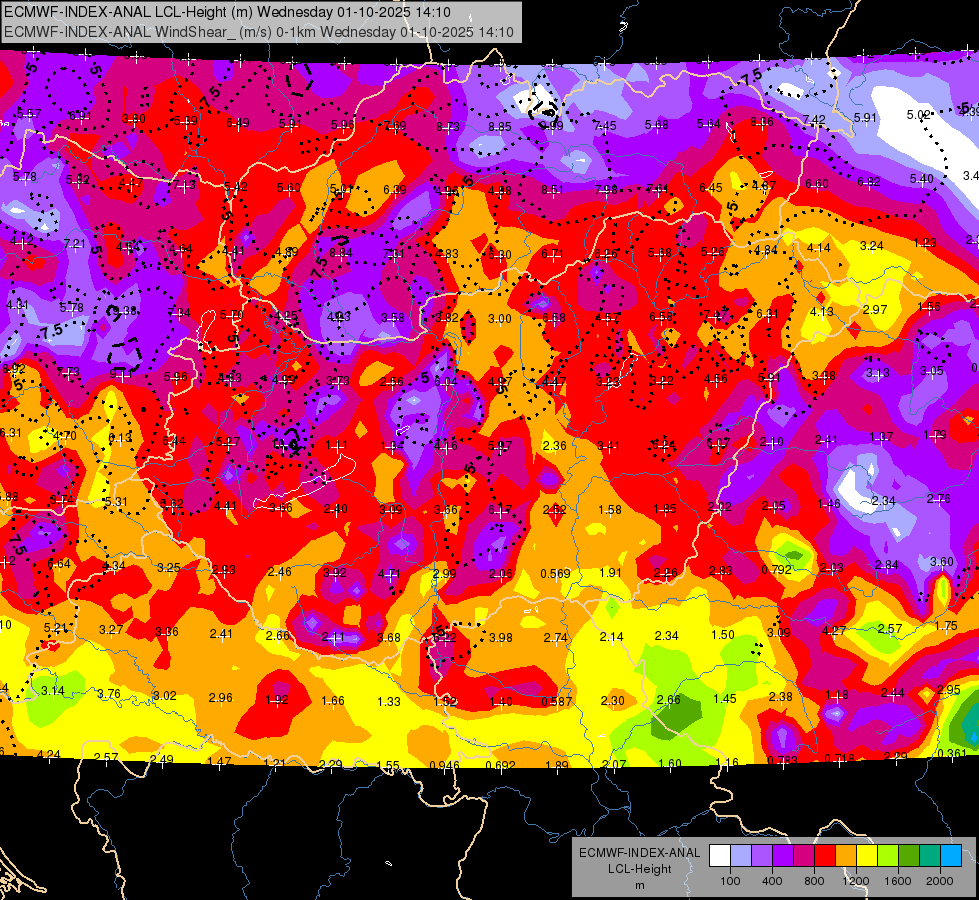Image resolution: width=979 pixels, height=900 pixels.
Task: Click the grid value '2.36'
Action: [x=554, y=445]
